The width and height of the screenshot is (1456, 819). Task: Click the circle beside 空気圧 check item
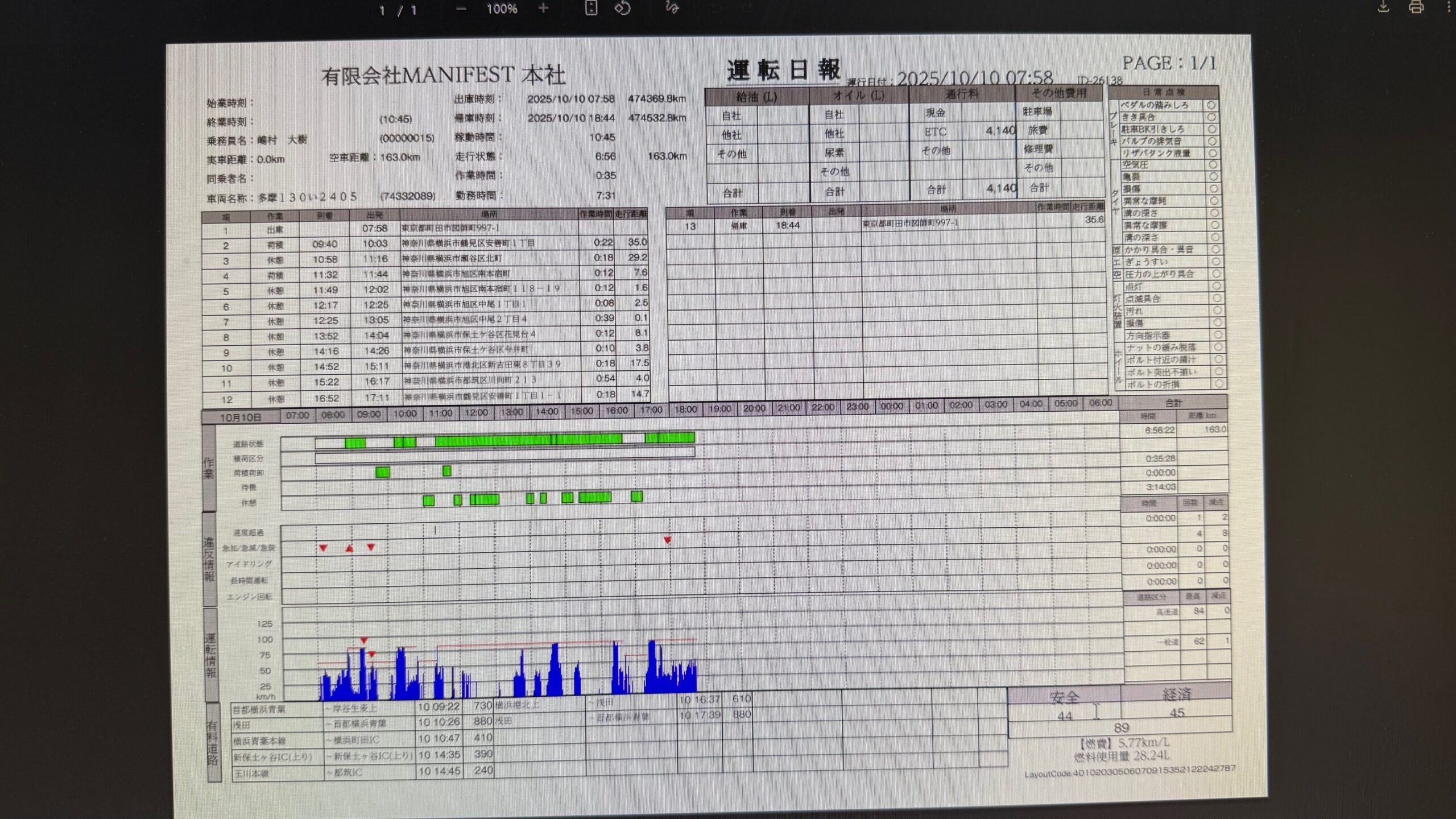coord(1213,165)
